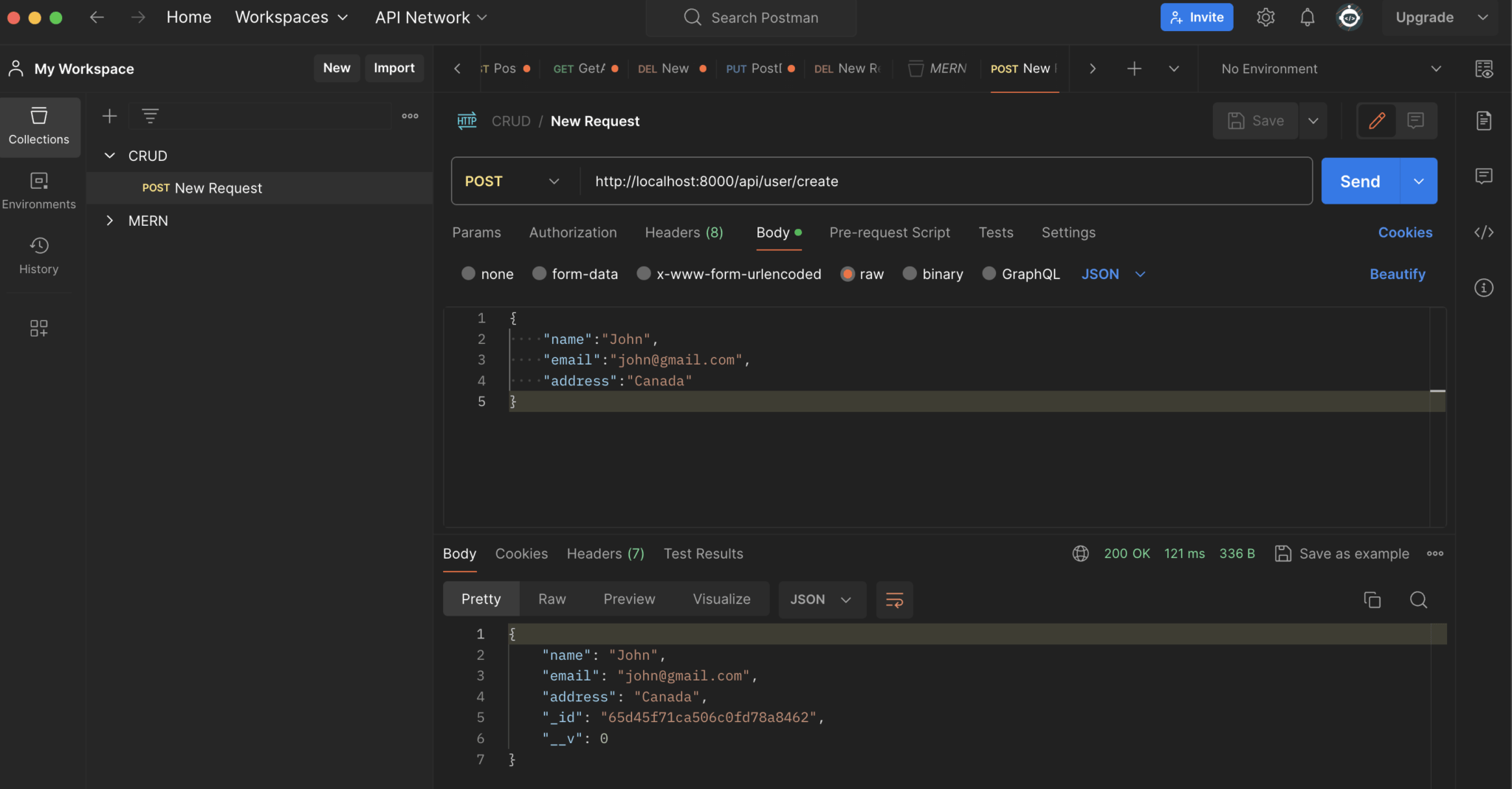Image resolution: width=1512 pixels, height=789 pixels.
Task: Open the user avatar menu
Action: 1349,17
